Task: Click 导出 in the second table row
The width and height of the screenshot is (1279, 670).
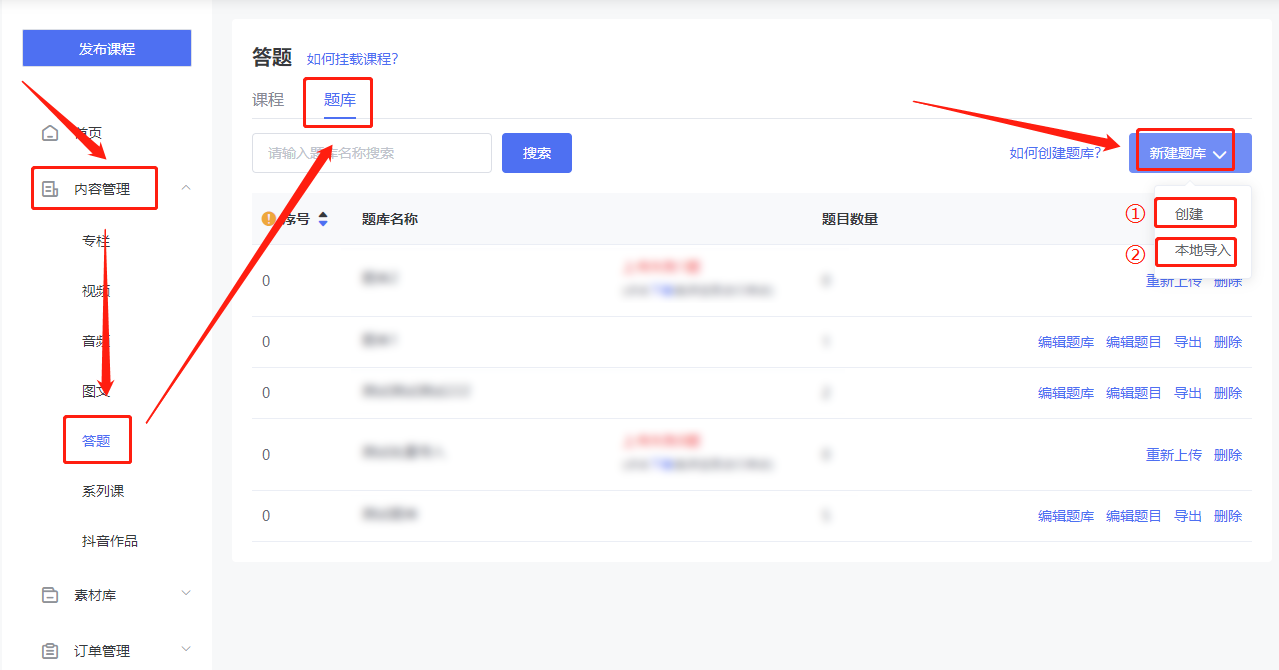Action: 1188,342
